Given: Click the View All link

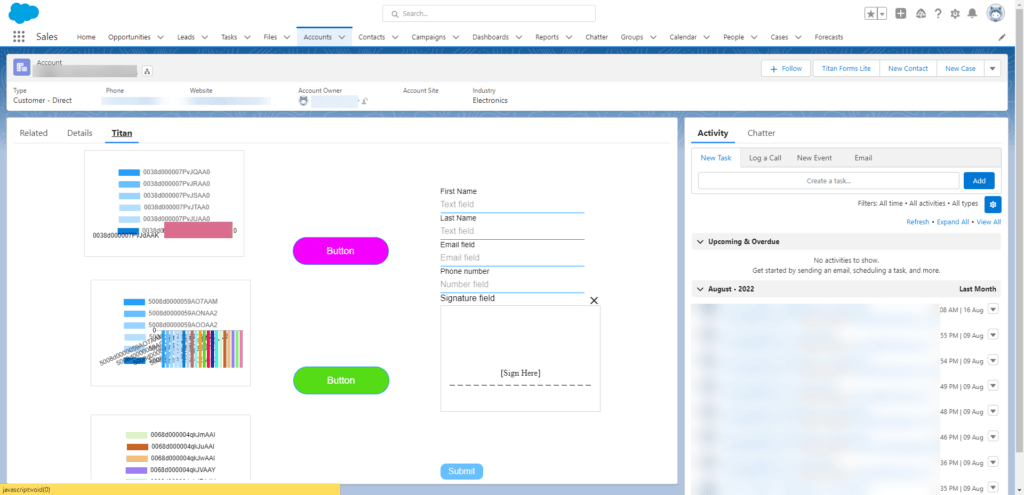Looking at the screenshot, I should pos(988,222).
